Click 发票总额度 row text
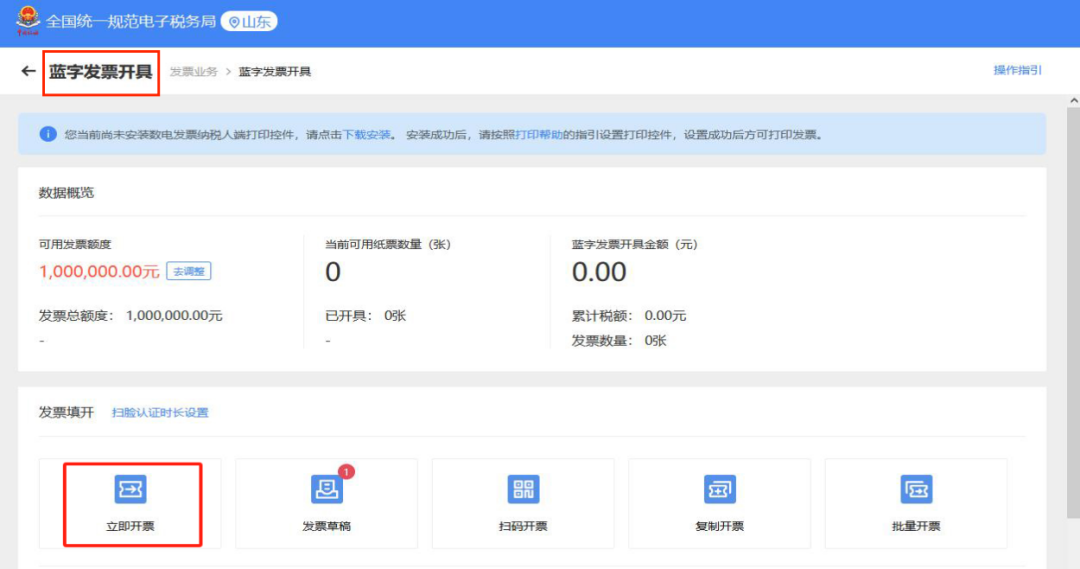1080x569 pixels. pyautogui.click(x=131, y=316)
